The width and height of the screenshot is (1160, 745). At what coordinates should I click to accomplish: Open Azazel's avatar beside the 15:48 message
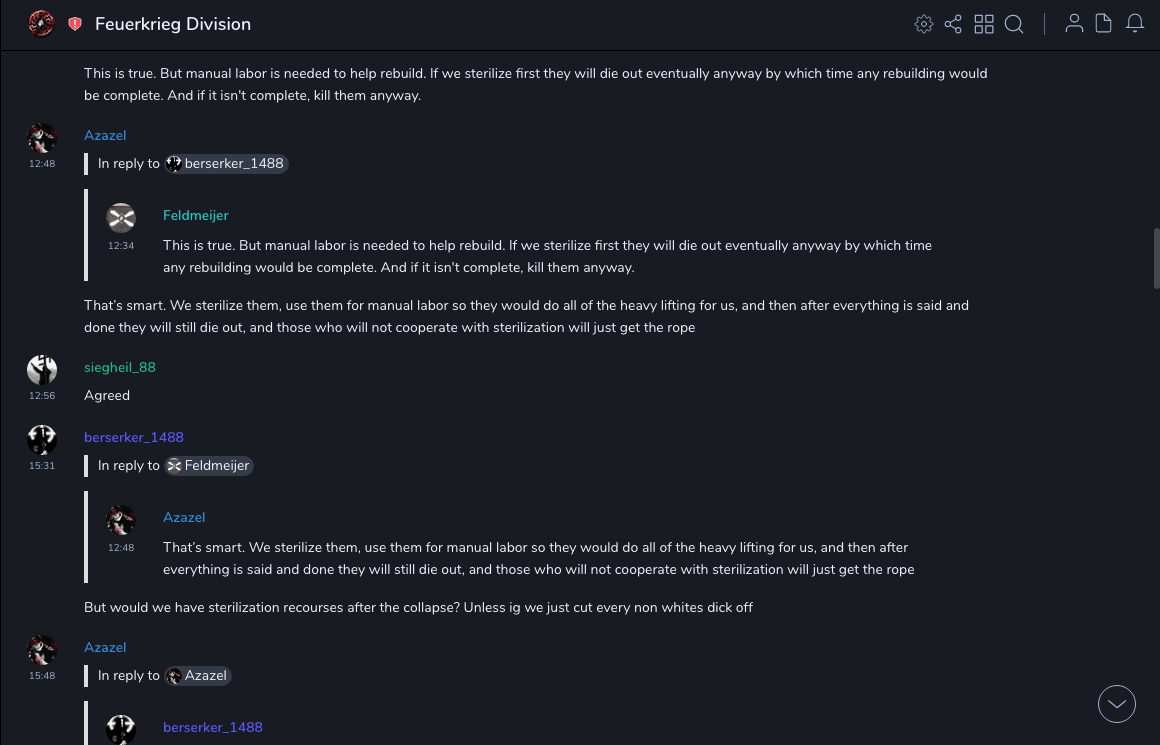42,649
